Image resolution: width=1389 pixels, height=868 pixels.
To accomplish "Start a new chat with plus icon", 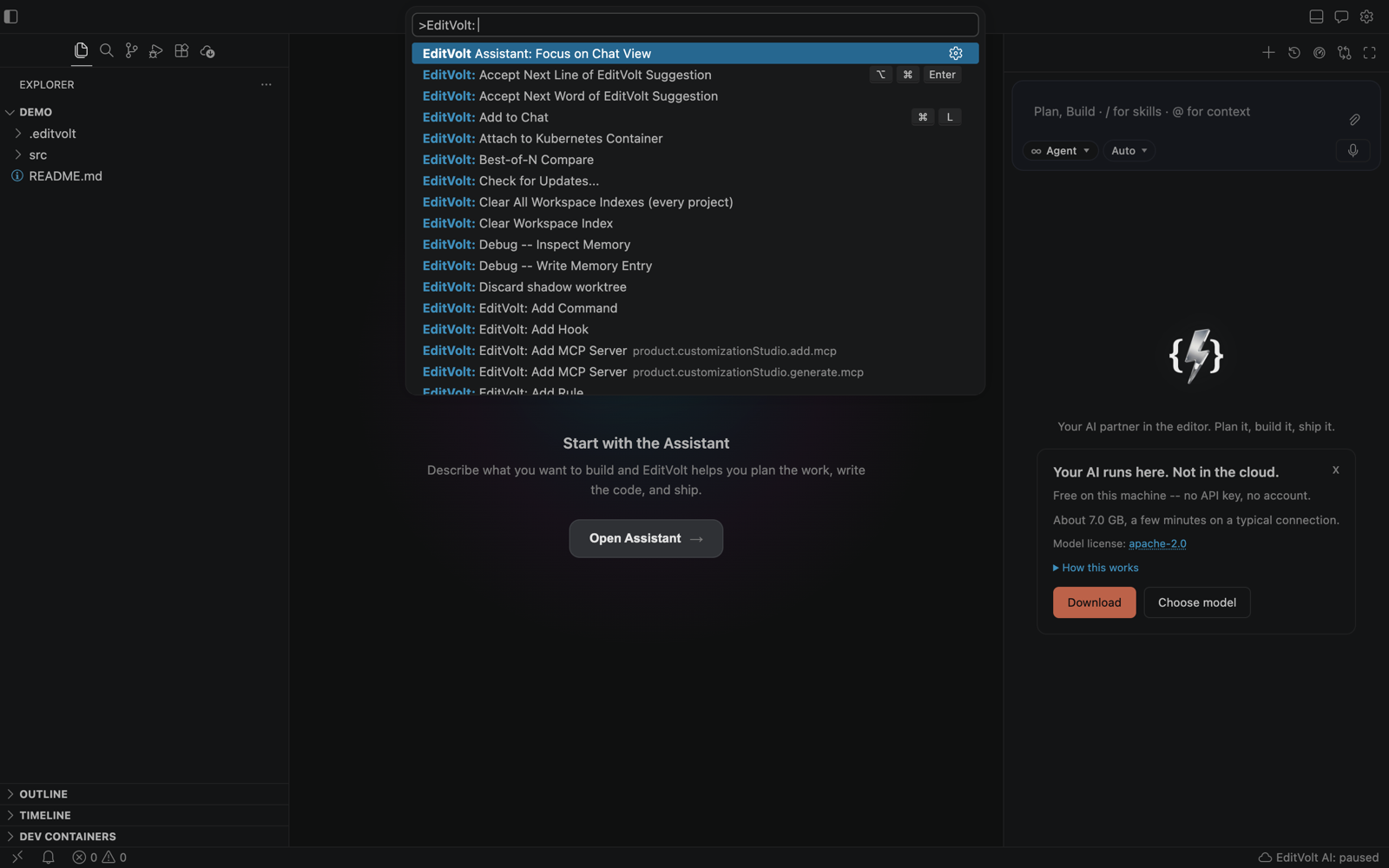I will (1268, 53).
